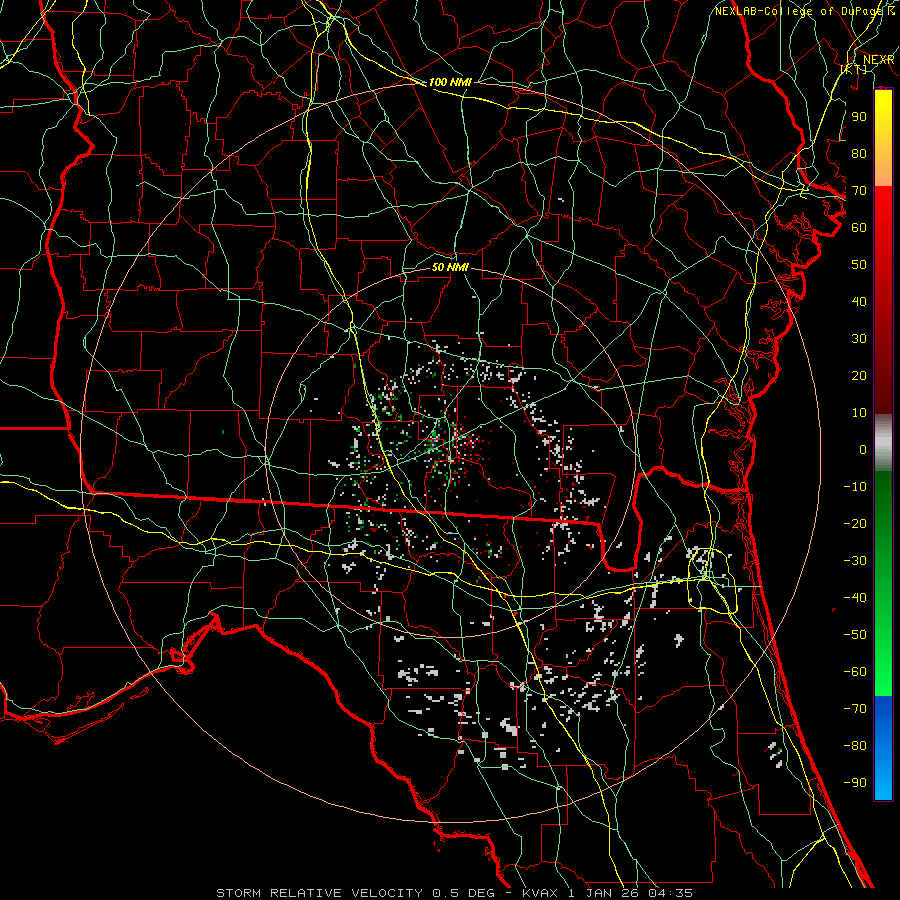Click the -10 value on the velocity scale
This screenshot has width=900, height=900.
click(855, 487)
